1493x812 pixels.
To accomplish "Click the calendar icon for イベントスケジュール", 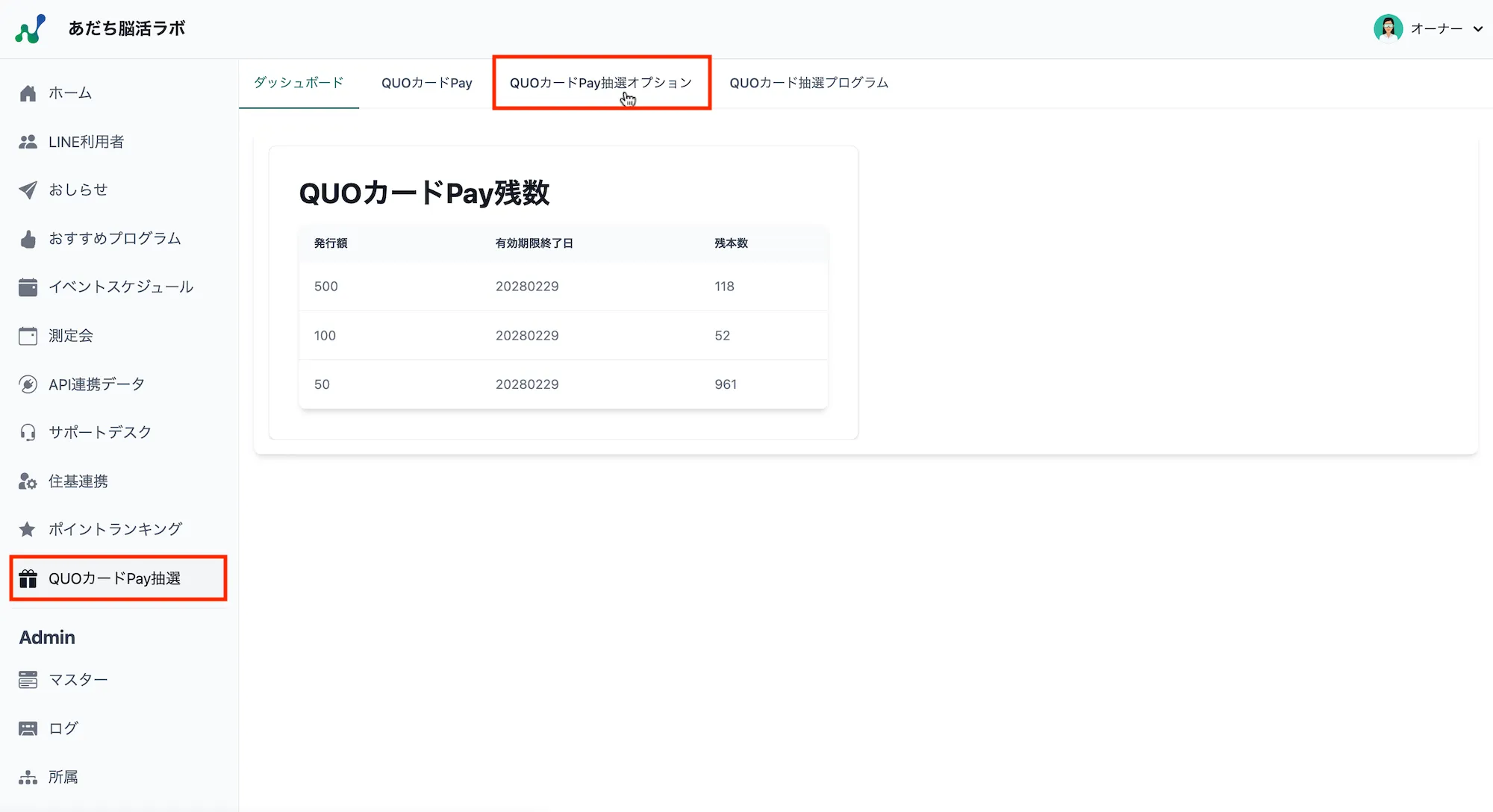I will coord(28,287).
